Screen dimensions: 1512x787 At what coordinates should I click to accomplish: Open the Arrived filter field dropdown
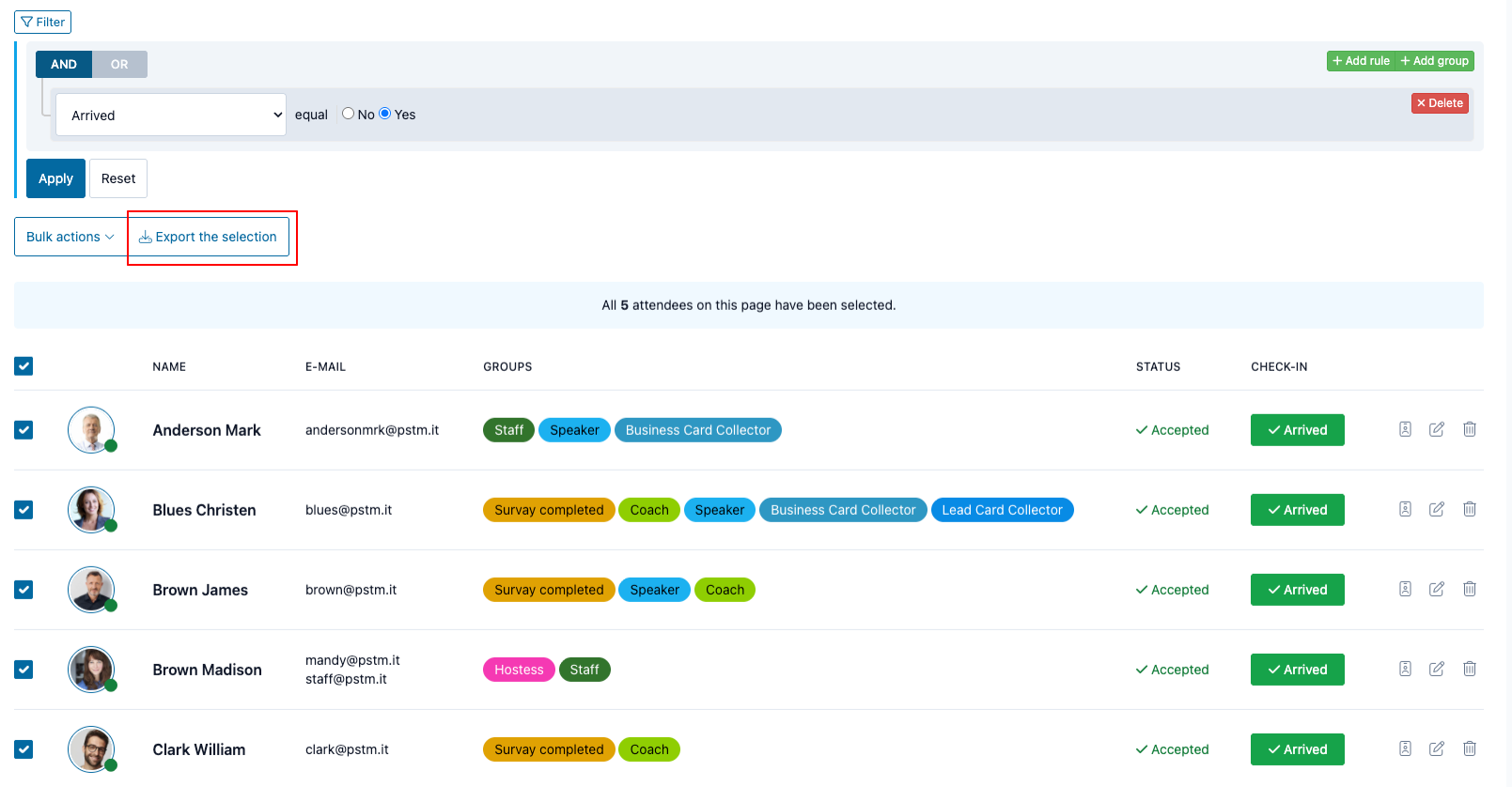[171, 115]
